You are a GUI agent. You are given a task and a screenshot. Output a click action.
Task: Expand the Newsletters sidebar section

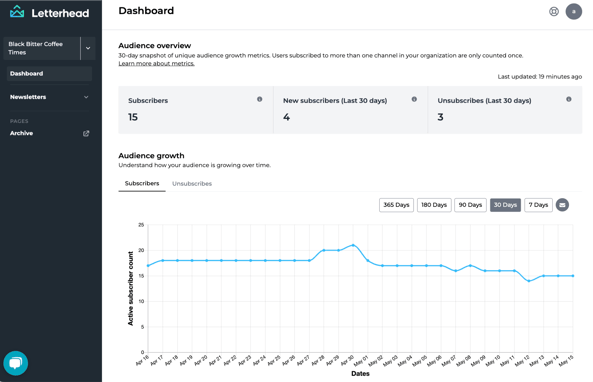[49, 97]
